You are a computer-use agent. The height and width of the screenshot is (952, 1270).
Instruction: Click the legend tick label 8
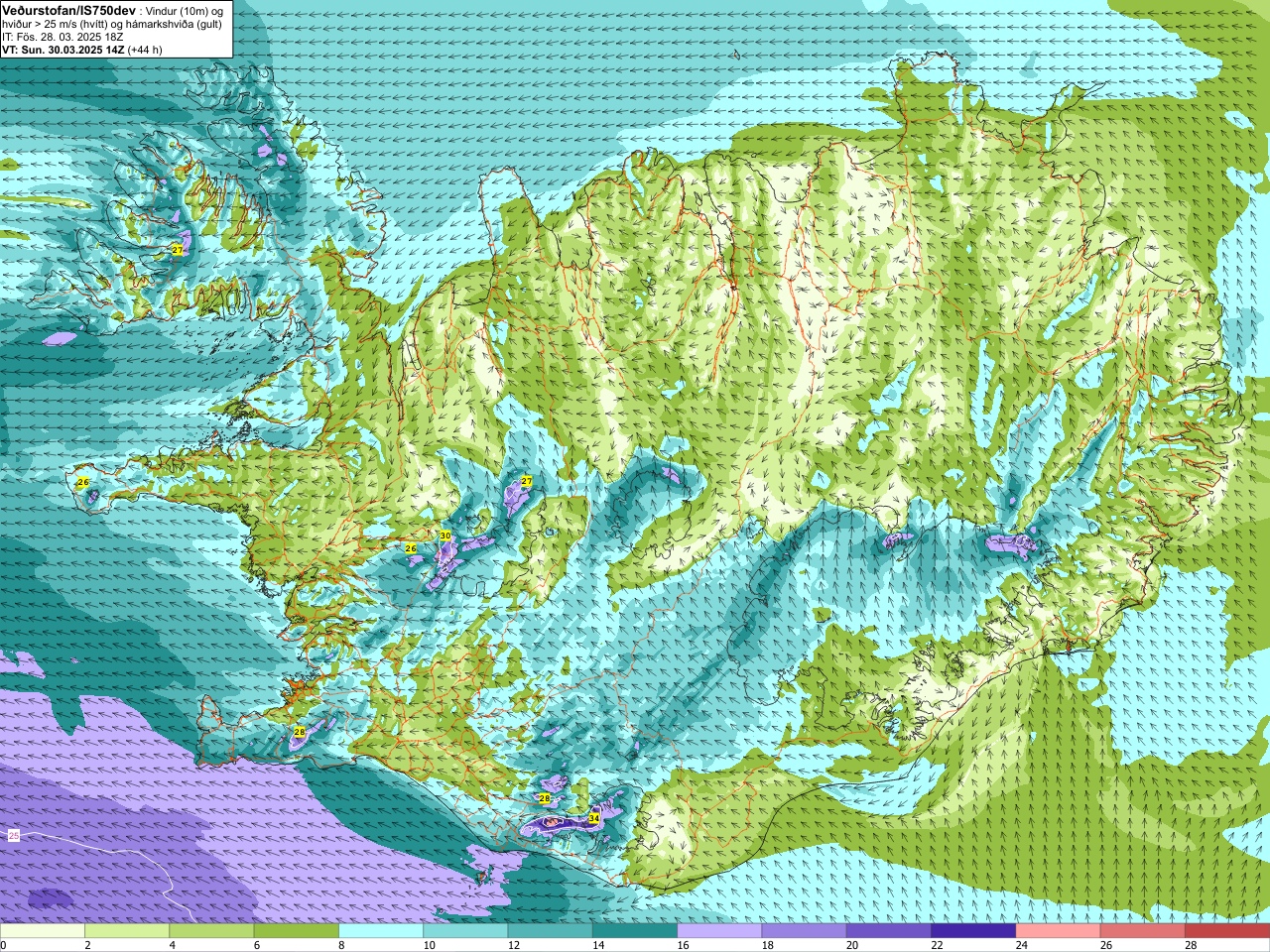[341, 945]
